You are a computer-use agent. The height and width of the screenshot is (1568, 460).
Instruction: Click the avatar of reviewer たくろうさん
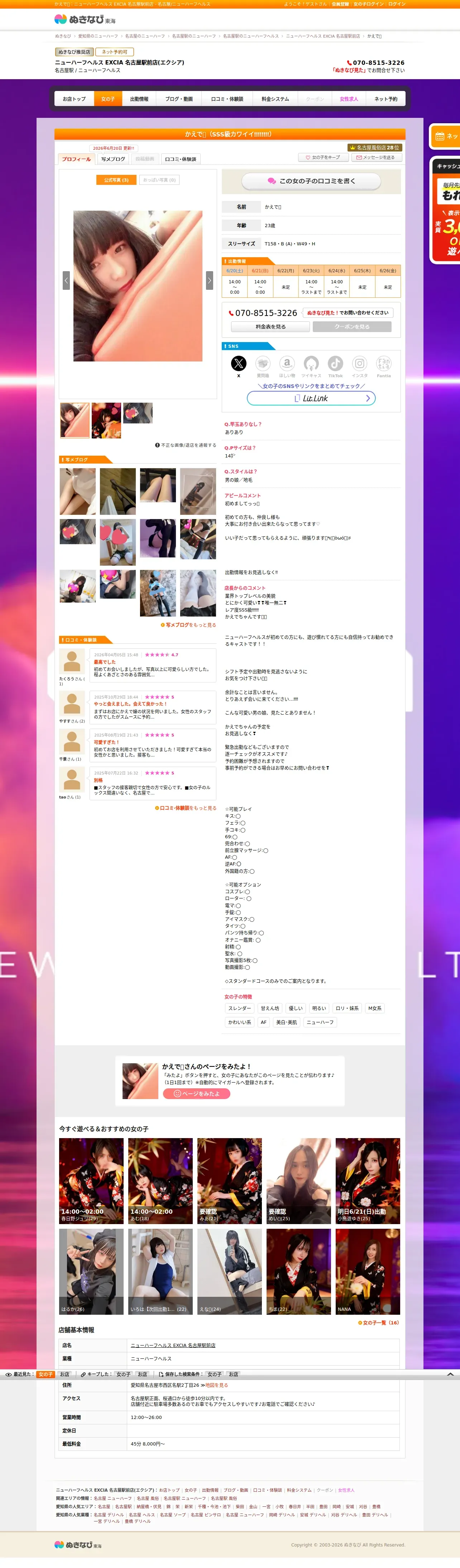click(72, 662)
